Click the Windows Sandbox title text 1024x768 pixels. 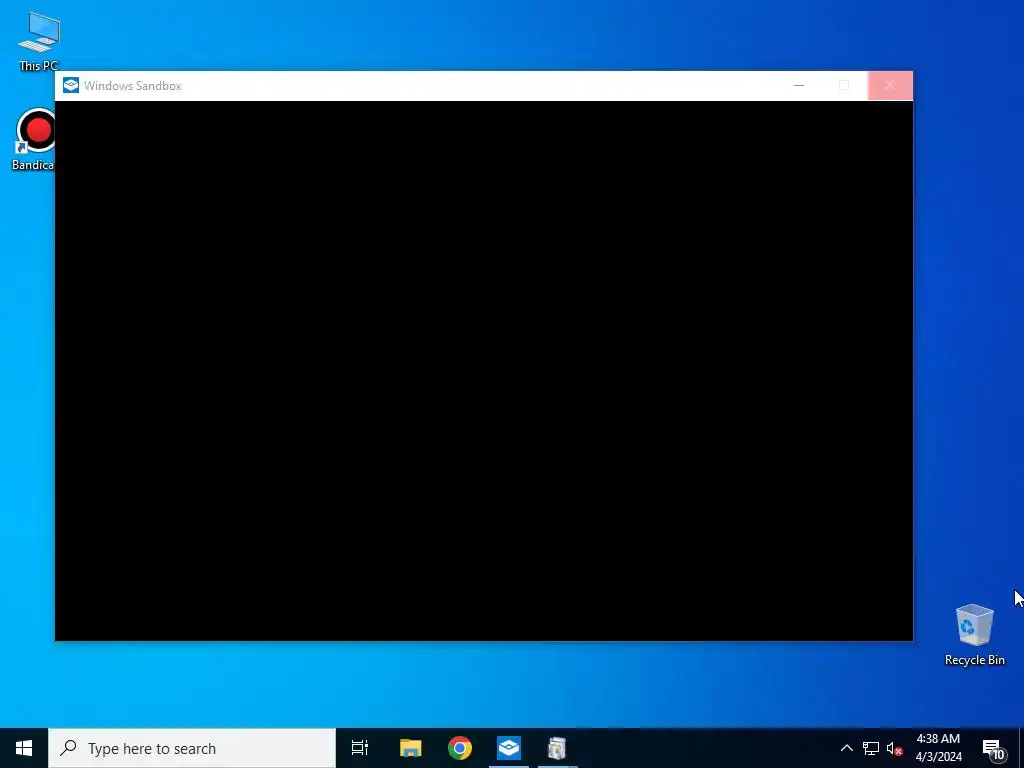(133, 86)
